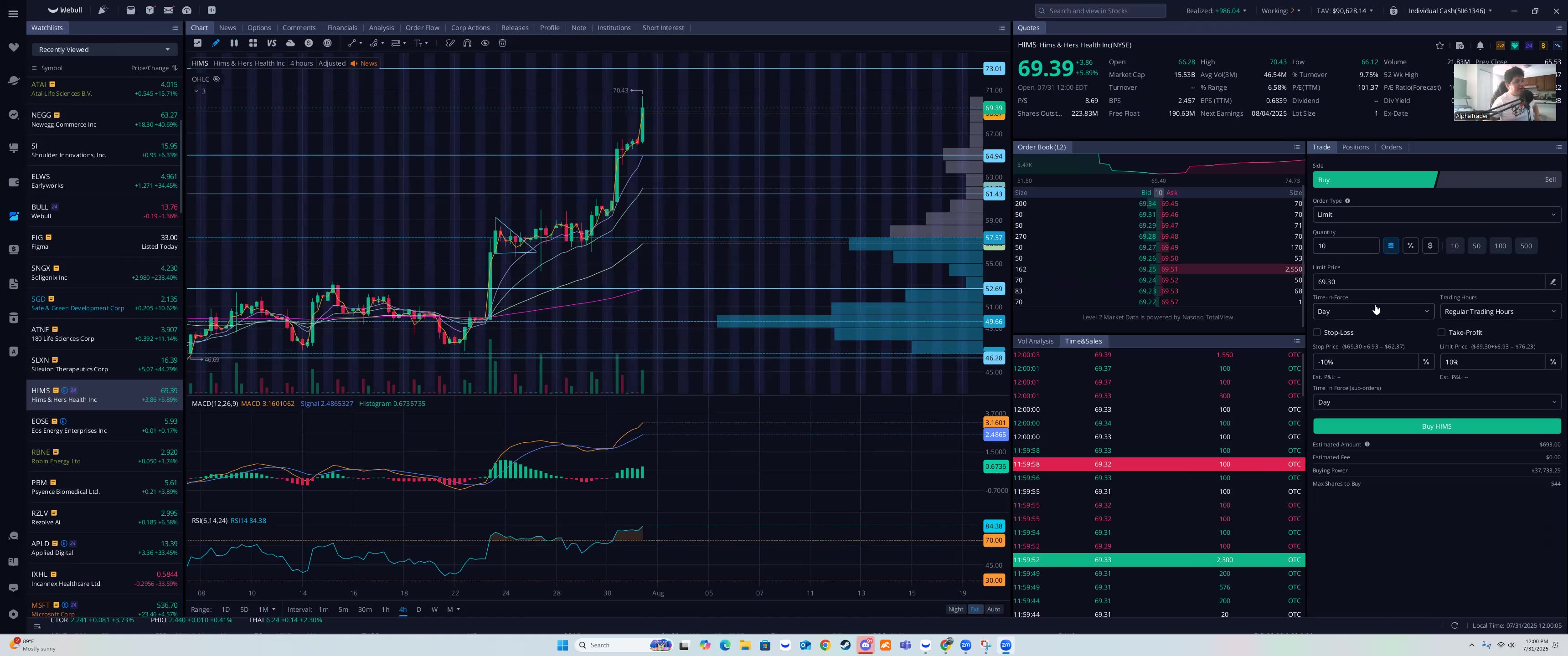
Task: Open the Individual Cash account dropdown
Action: 1450,11
